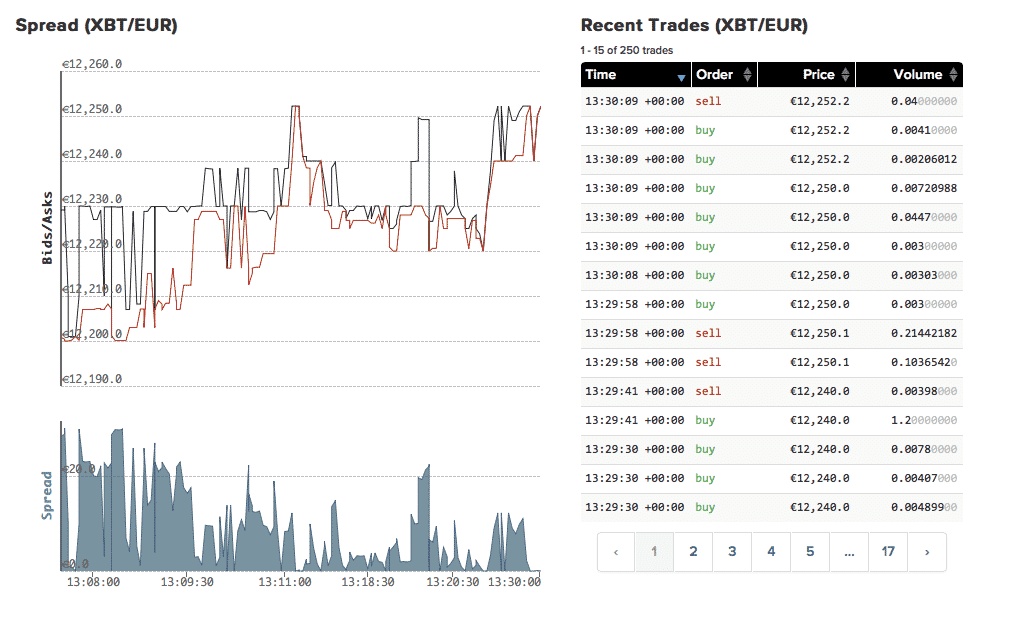Click the 13:30:00 time axis label
Screen dimensions: 1017x618
pyautogui.click(x=514, y=582)
